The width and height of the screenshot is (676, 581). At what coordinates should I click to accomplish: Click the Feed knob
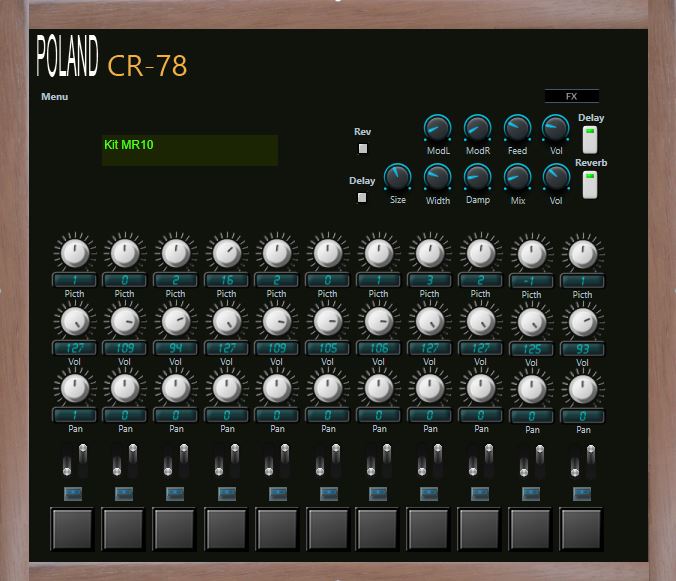pyautogui.click(x=517, y=128)
